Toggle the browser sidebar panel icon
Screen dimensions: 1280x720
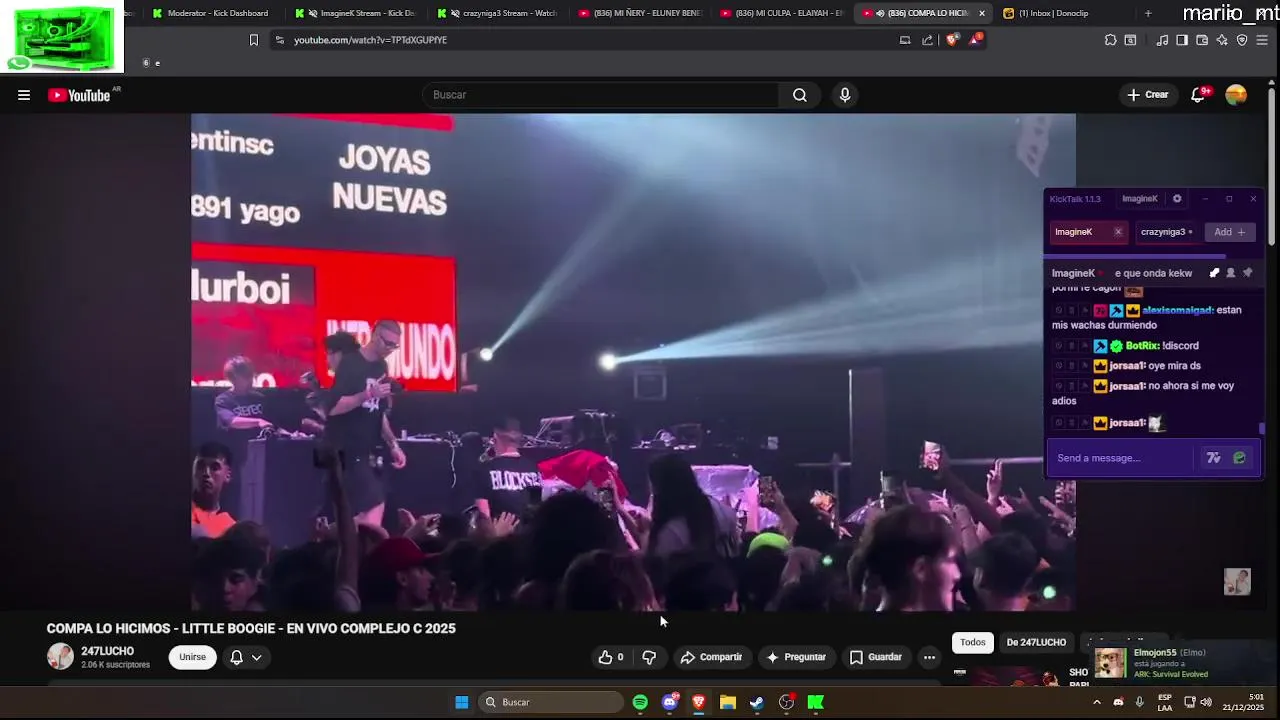1182,40
